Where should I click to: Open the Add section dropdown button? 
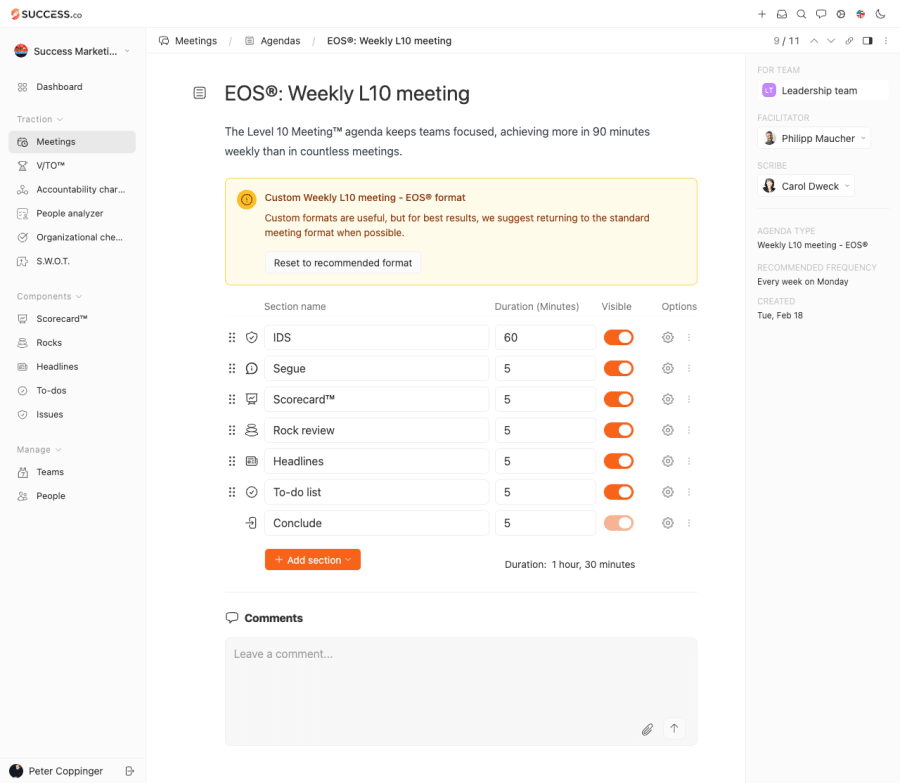(313, 560)
